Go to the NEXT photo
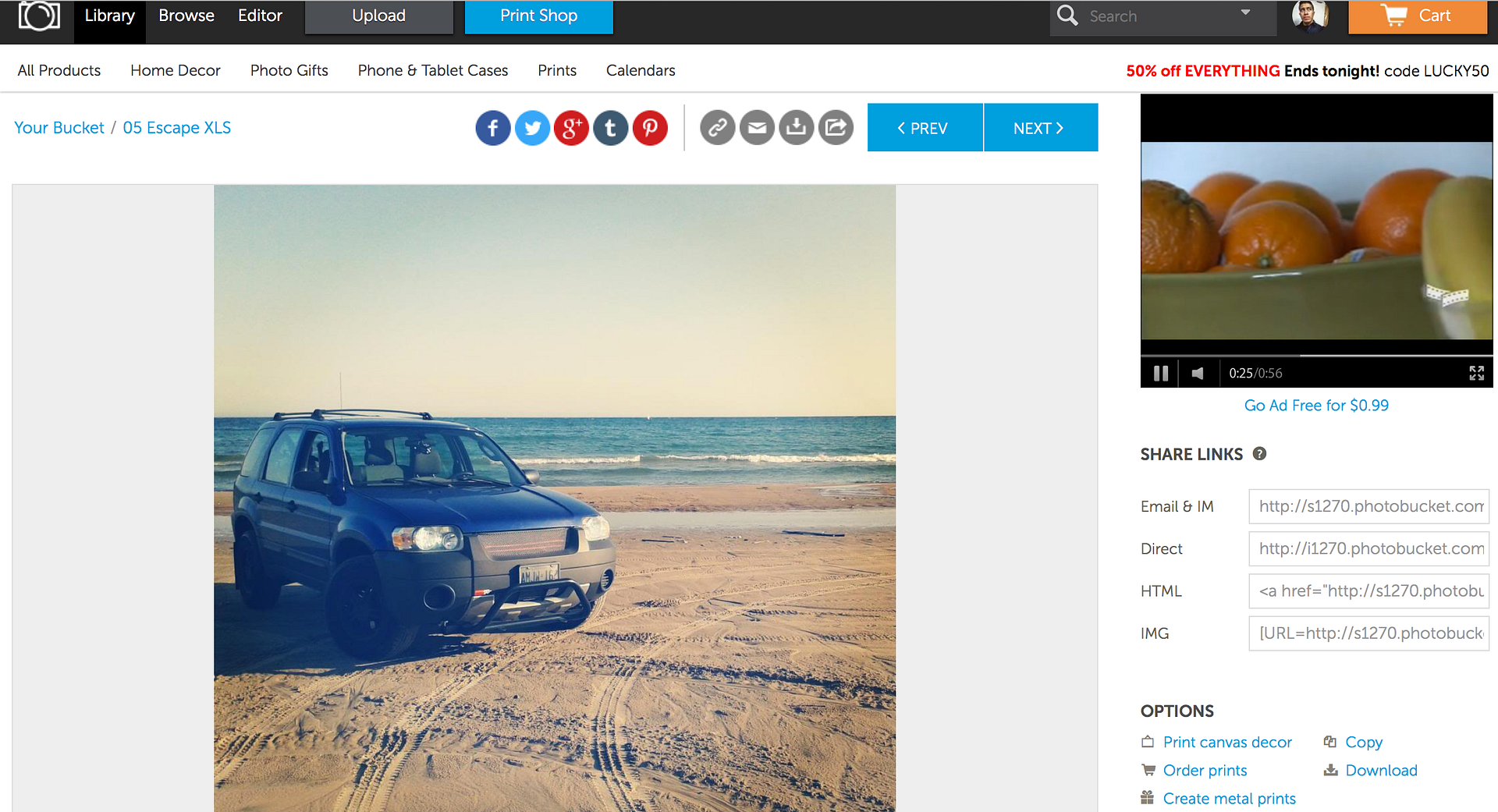Viewport: 1498px width, 812px height. tap(1040, 128)
